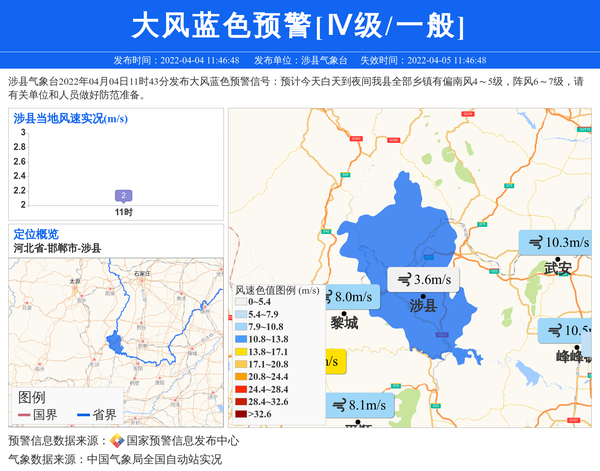Click the 3.6m/s wind marker at 涉县
Viewport: 600px width, 471px height.
click(x=422, y=280)
